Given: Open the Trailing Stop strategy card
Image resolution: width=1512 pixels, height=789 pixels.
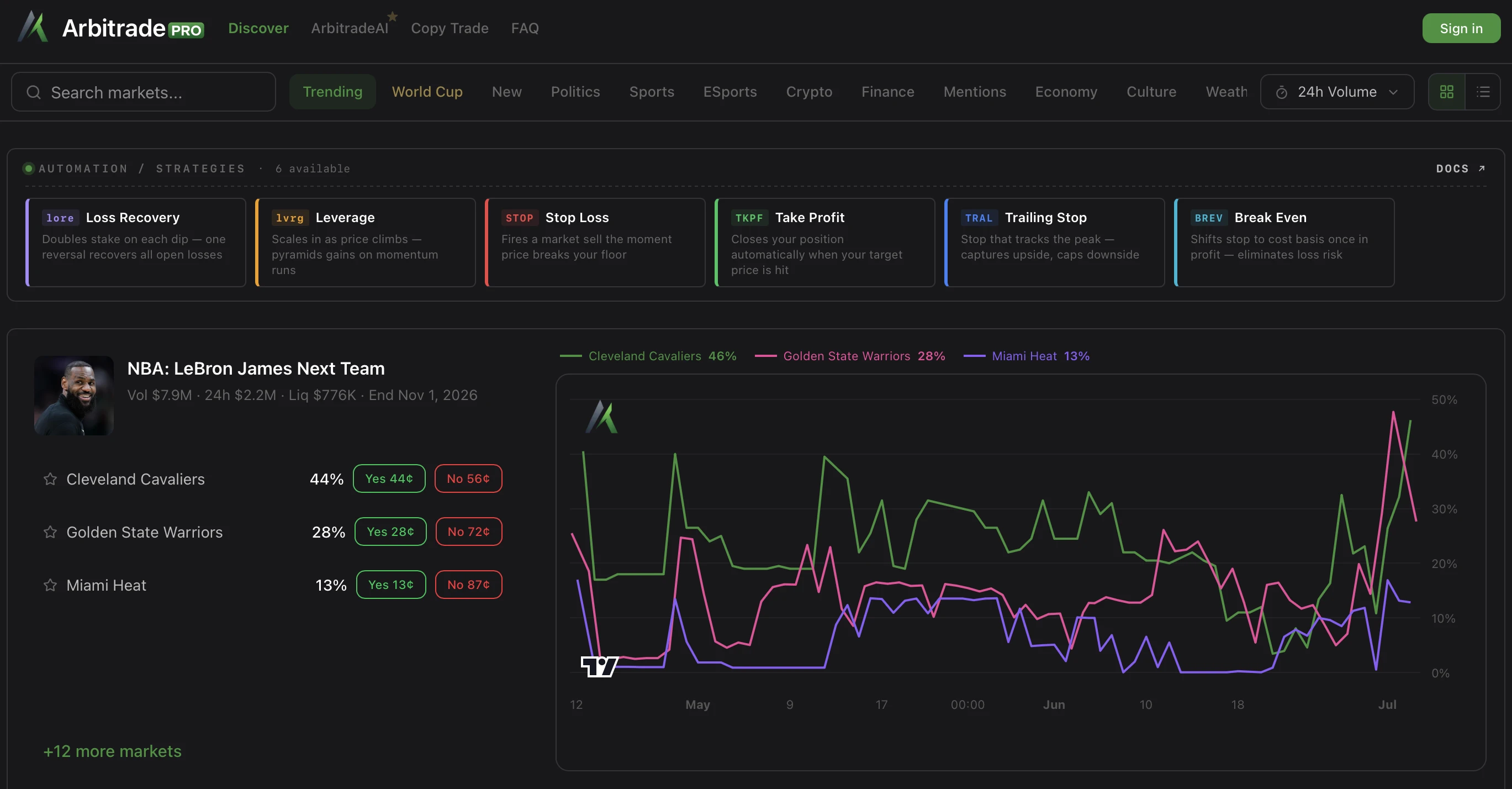Looking at the screenshot, I should tap(1054, 243).
